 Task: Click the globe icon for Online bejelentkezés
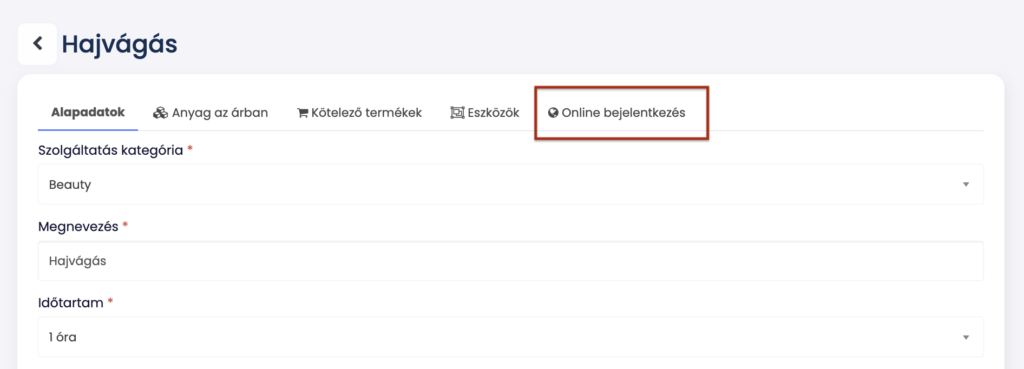pyautogui.click(x=553, y=113)
